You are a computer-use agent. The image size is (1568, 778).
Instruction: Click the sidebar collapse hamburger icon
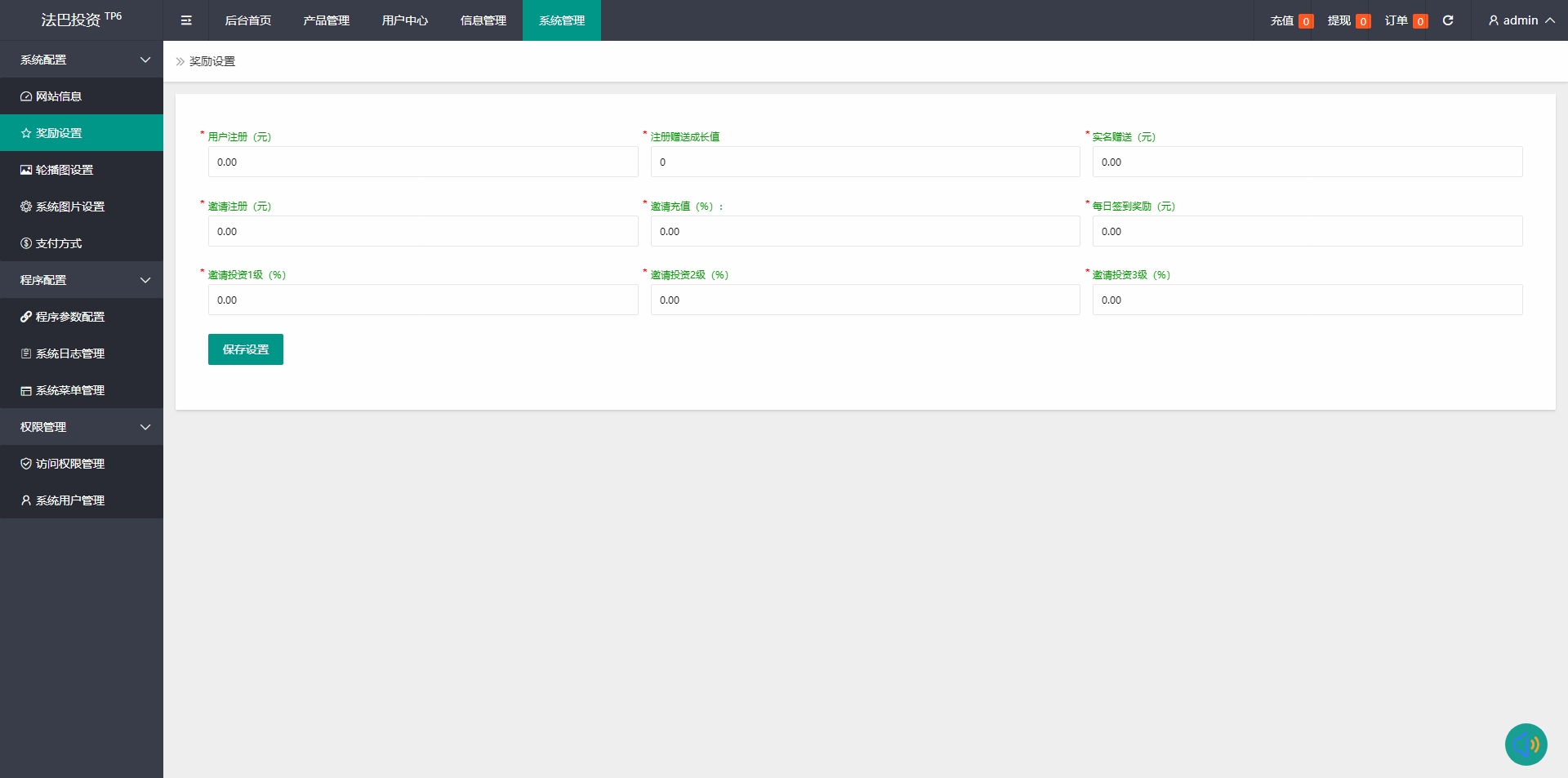pos(186,20)
